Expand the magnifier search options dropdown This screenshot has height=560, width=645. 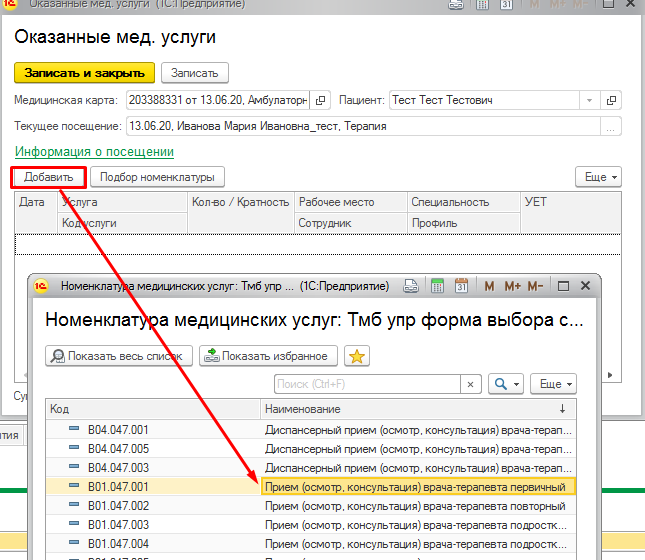[506, 384]
